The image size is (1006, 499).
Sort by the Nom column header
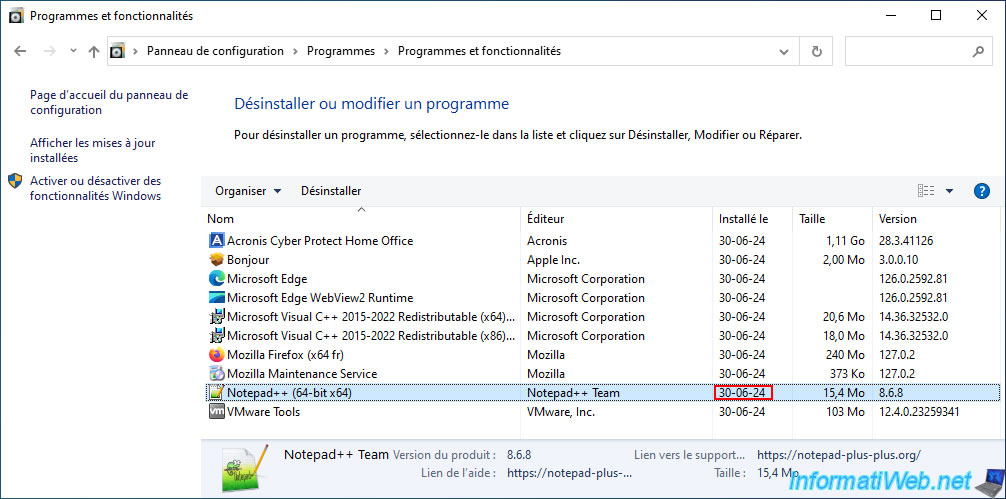pos(362,219)
